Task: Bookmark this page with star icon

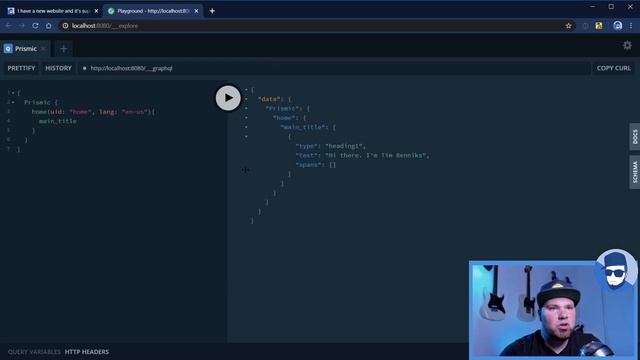Action: [x=568, y=26]
